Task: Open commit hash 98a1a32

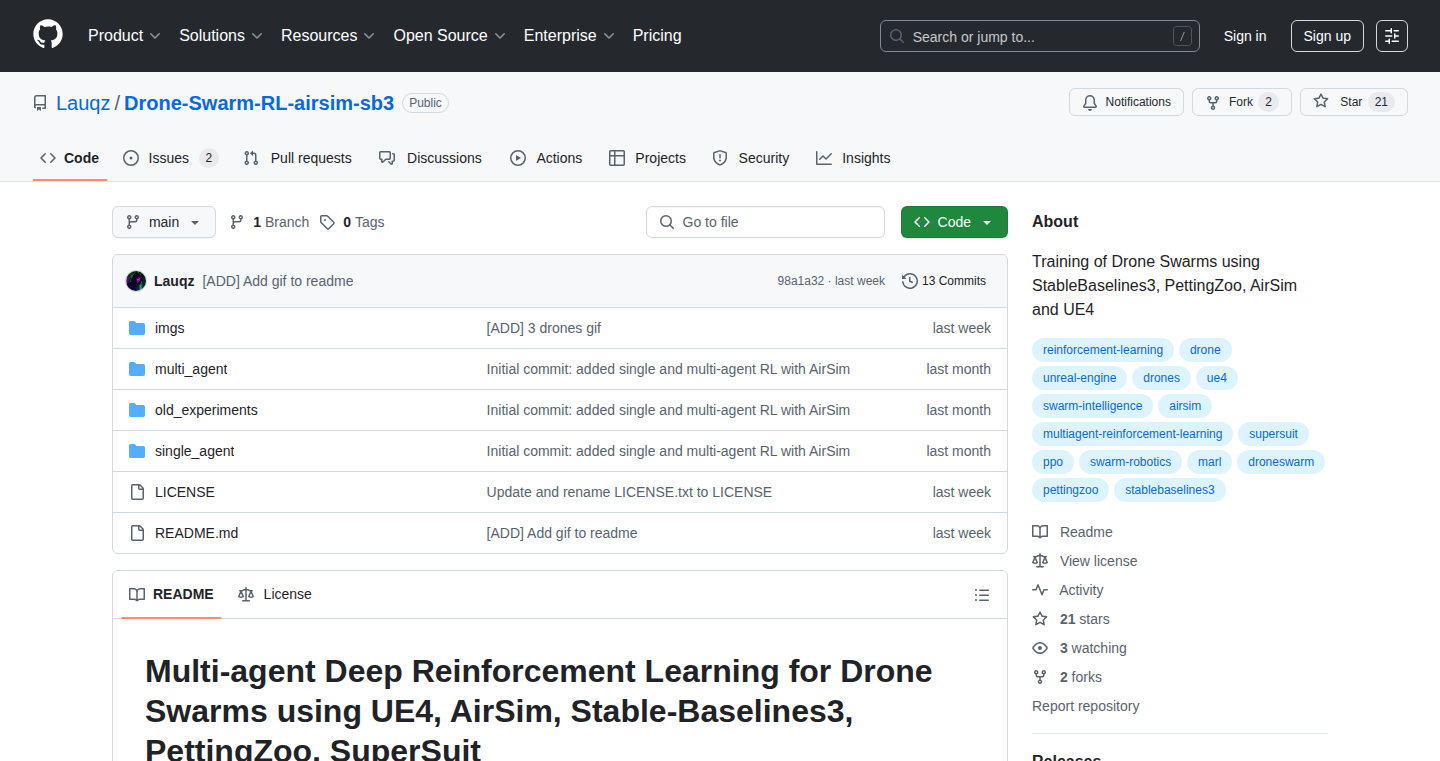Action: [801, 281]
